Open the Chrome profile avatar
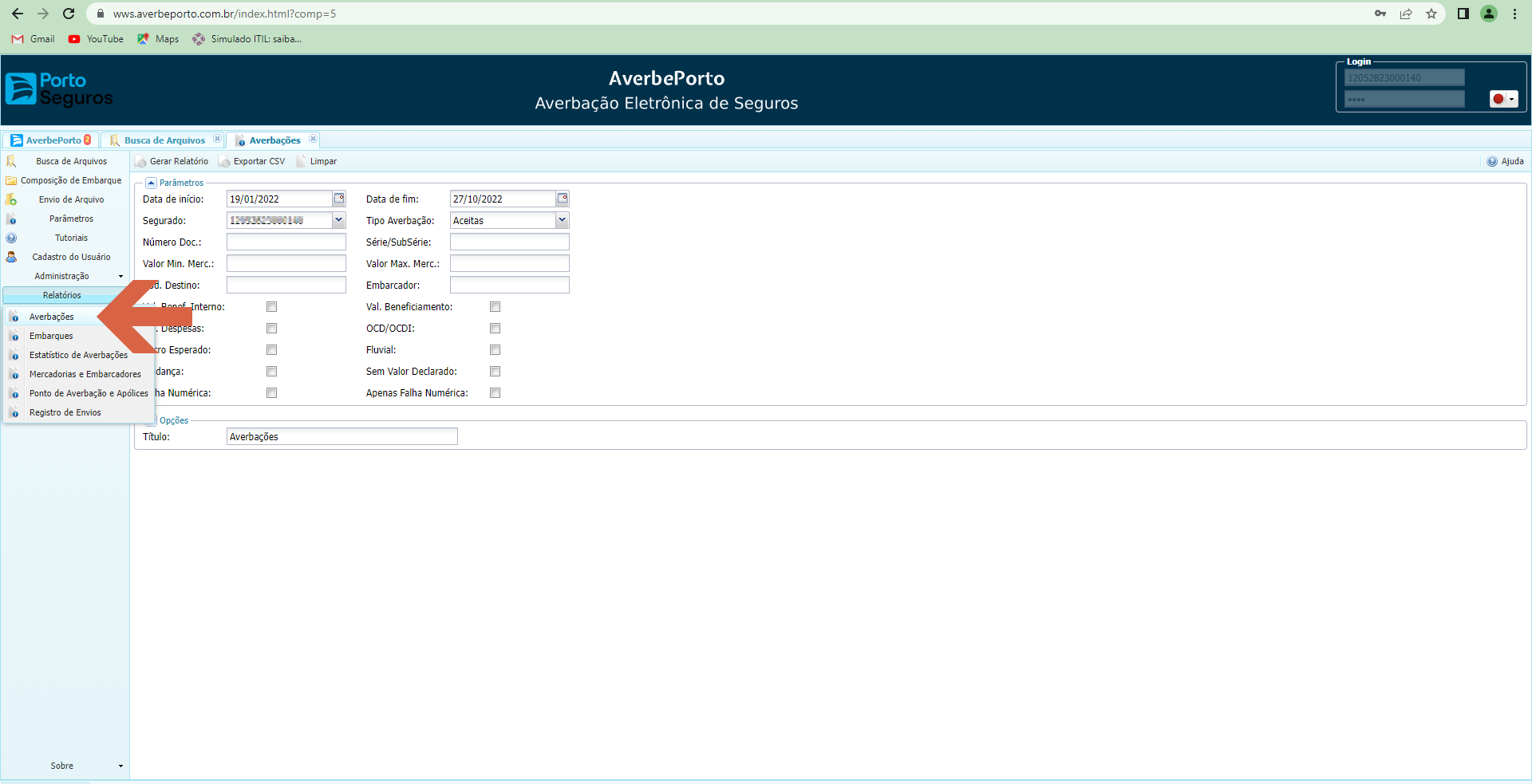The image size is (1532, 784). click(1489, 14)
